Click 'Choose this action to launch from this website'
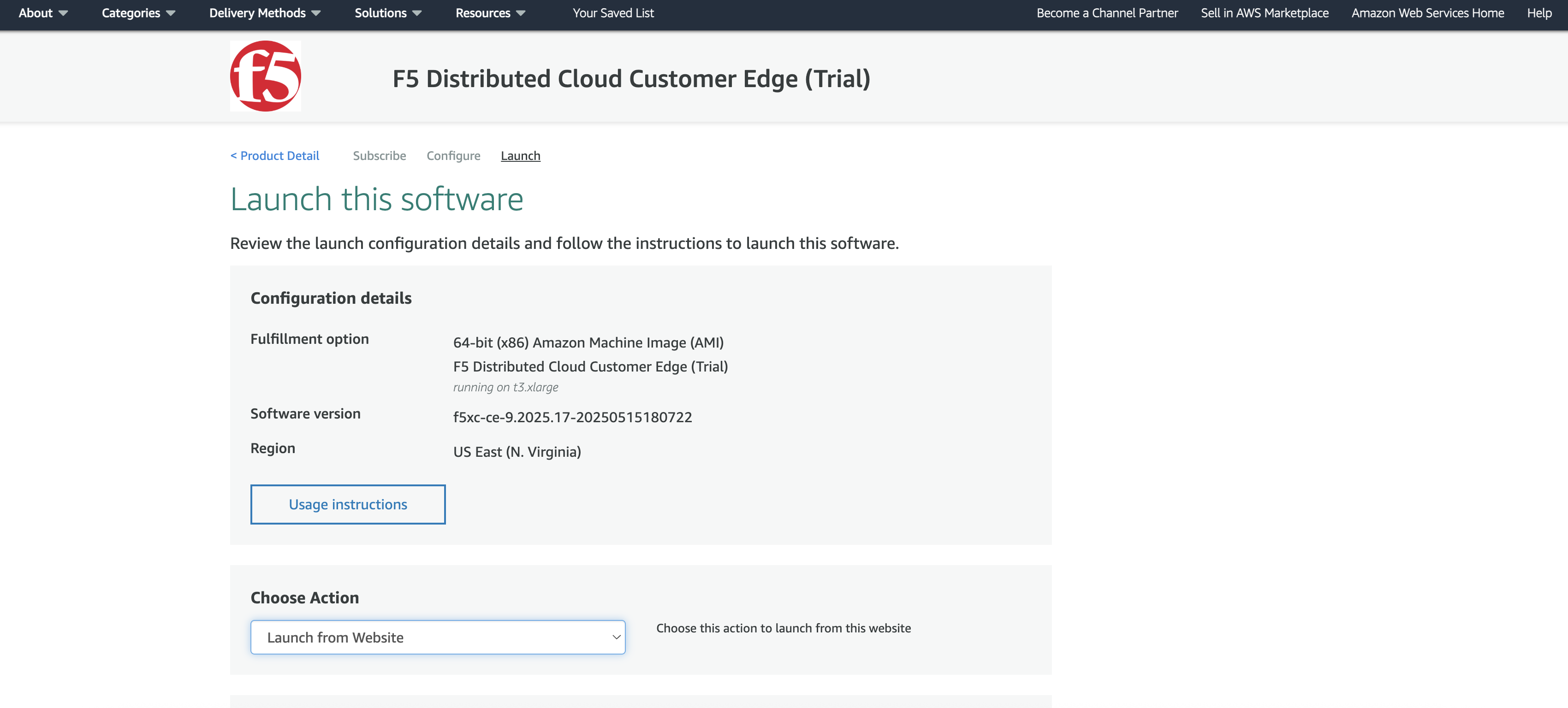 [x=784, y=628]
